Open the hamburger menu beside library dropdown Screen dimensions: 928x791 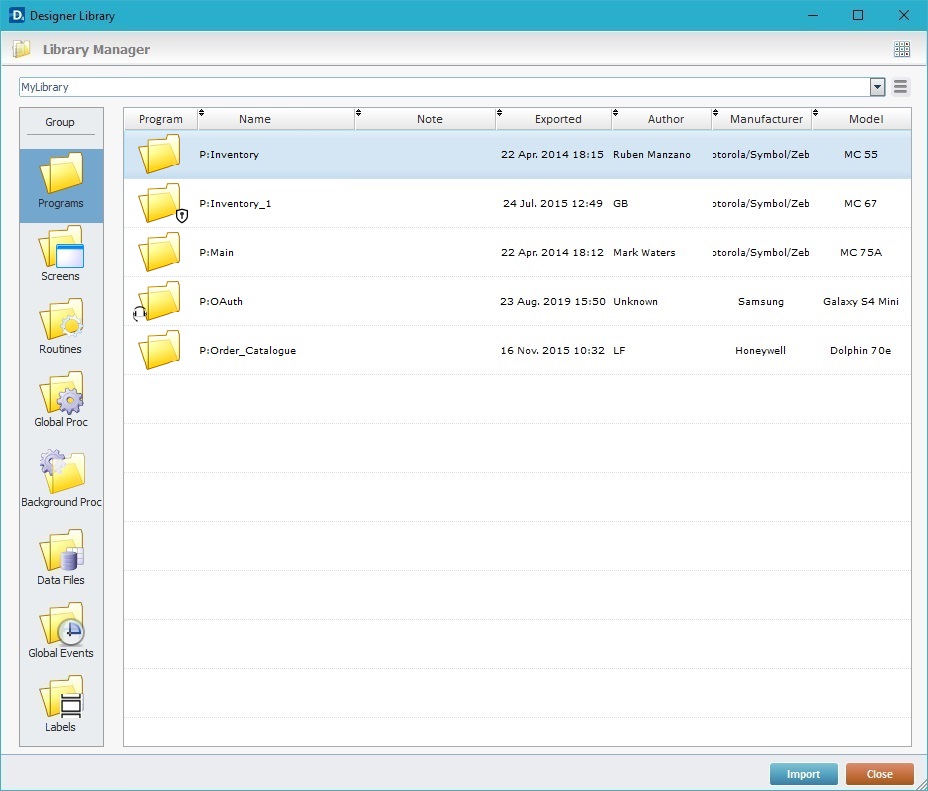(x=901, y=87)
